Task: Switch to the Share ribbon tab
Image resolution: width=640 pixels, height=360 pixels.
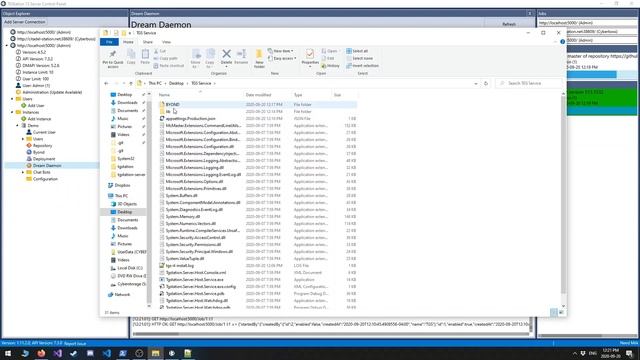Action: pos(147,42)
